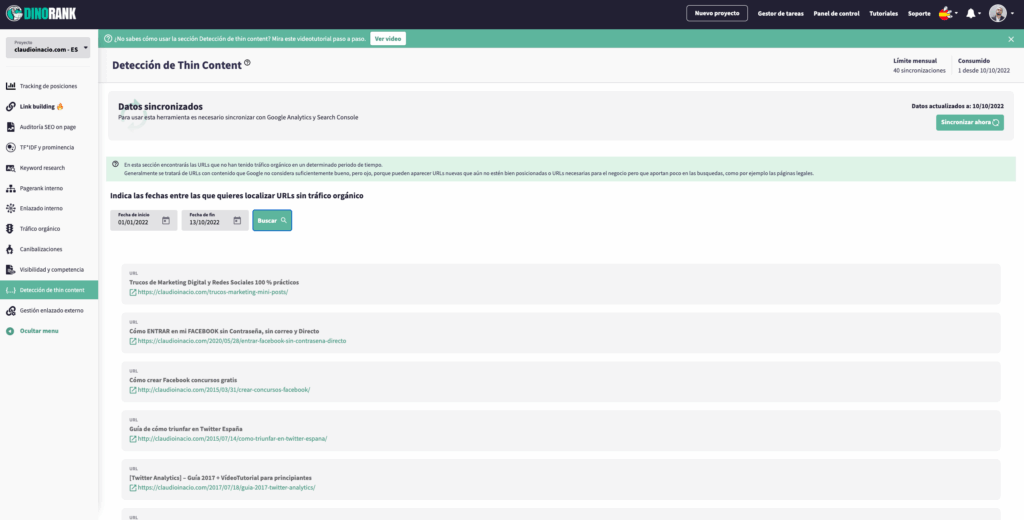Click the DinoRank logo
This screenshot has height=520, width=1024.
pos(40,13)
